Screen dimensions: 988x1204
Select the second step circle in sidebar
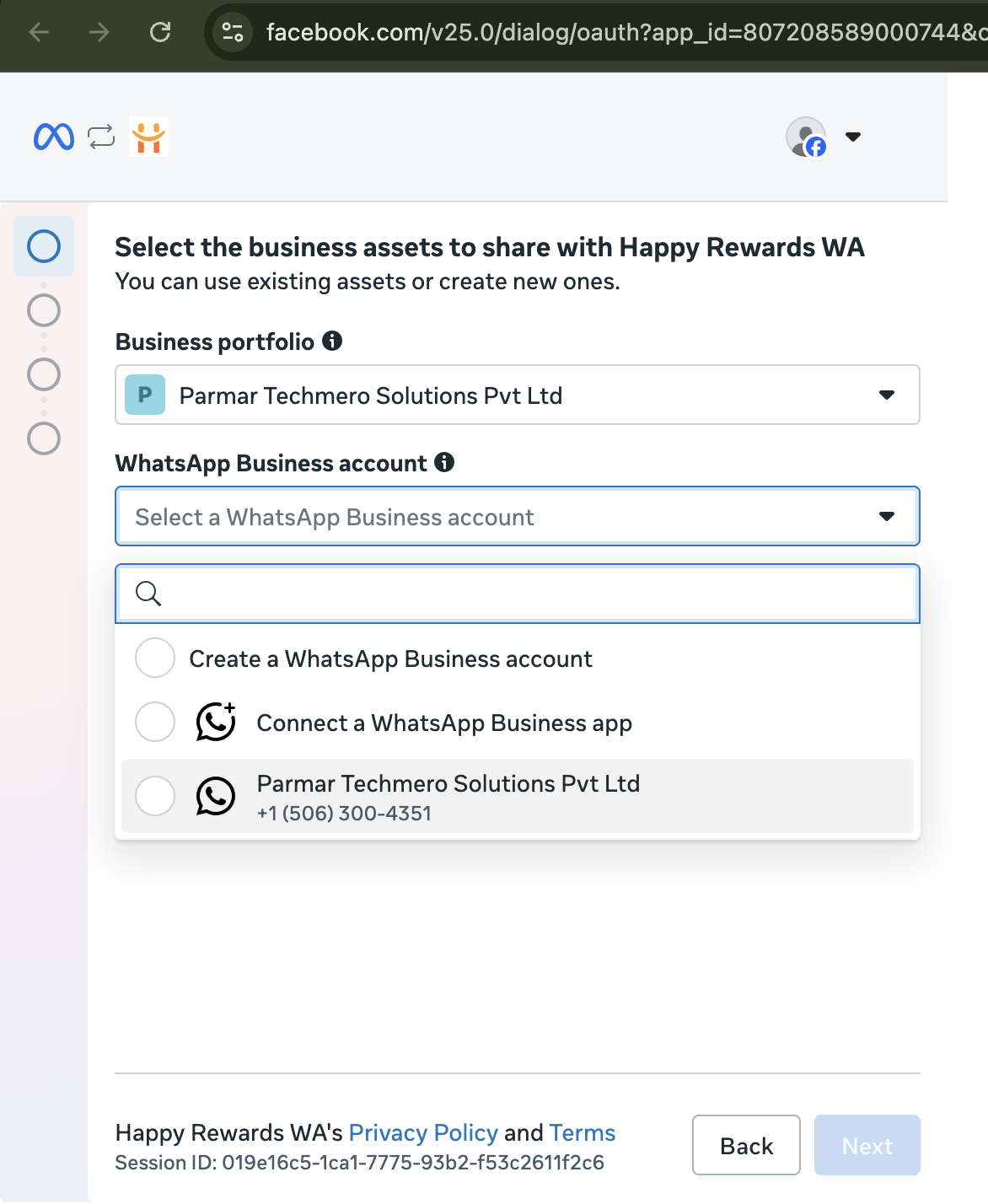[44, 310]
